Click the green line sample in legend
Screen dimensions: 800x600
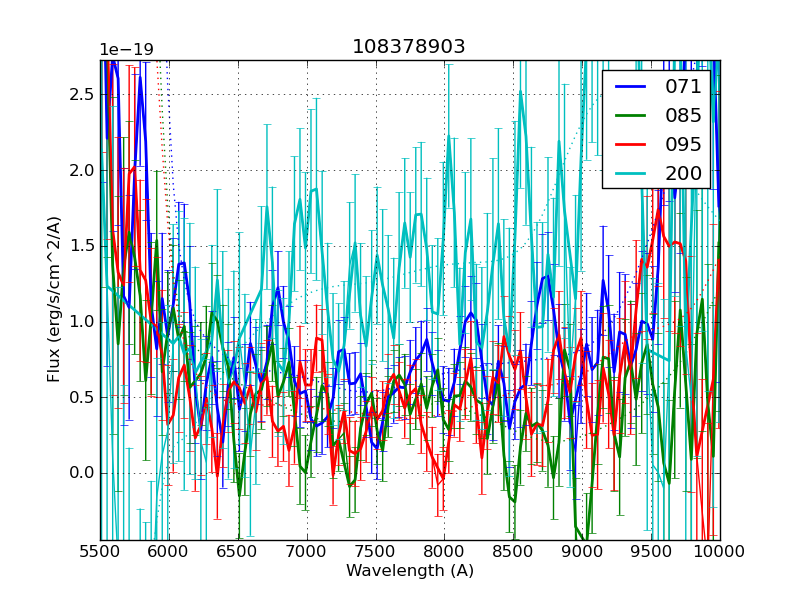click(630, 116)
